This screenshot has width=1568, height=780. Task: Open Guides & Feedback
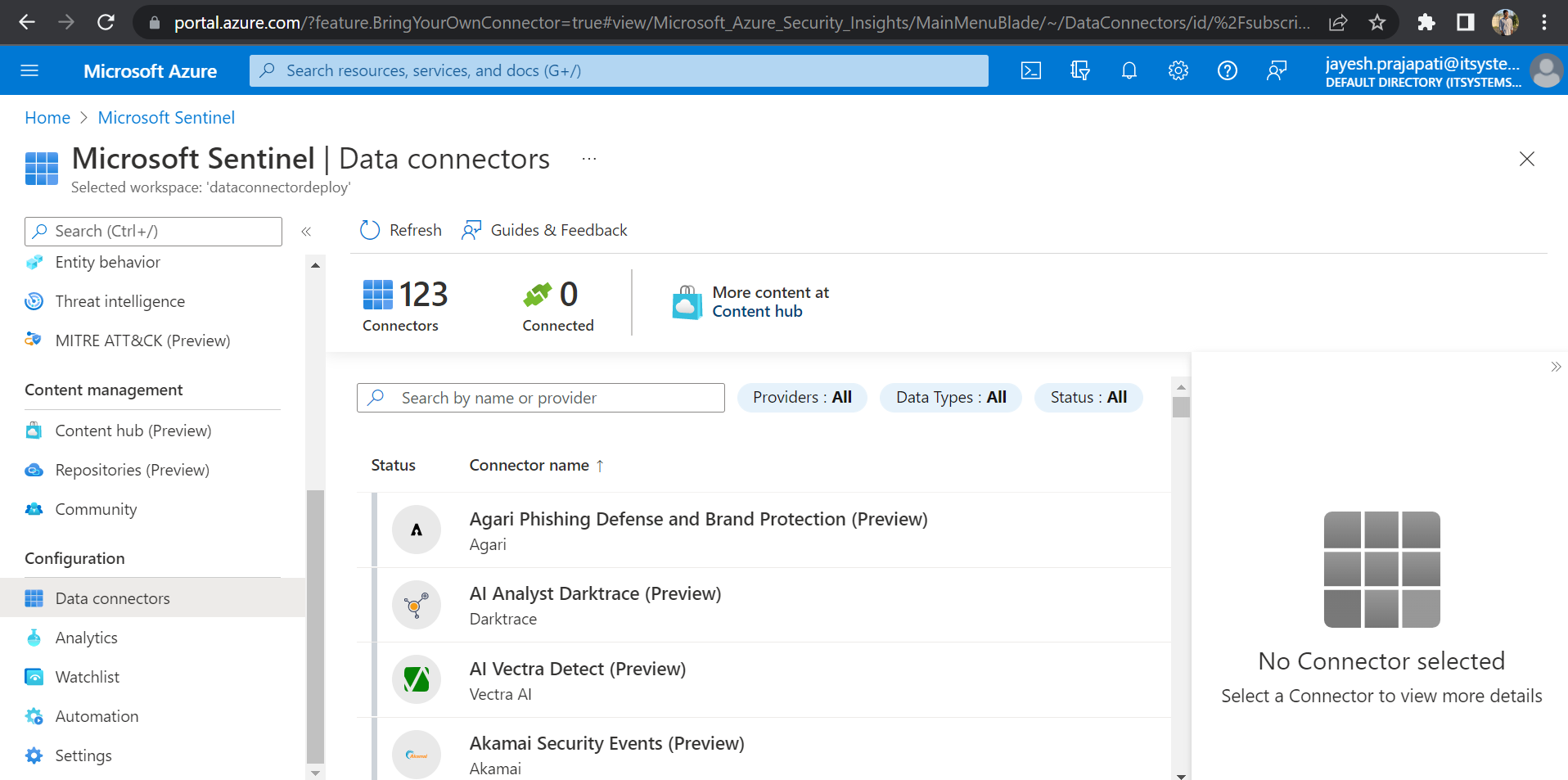(545, 230)
